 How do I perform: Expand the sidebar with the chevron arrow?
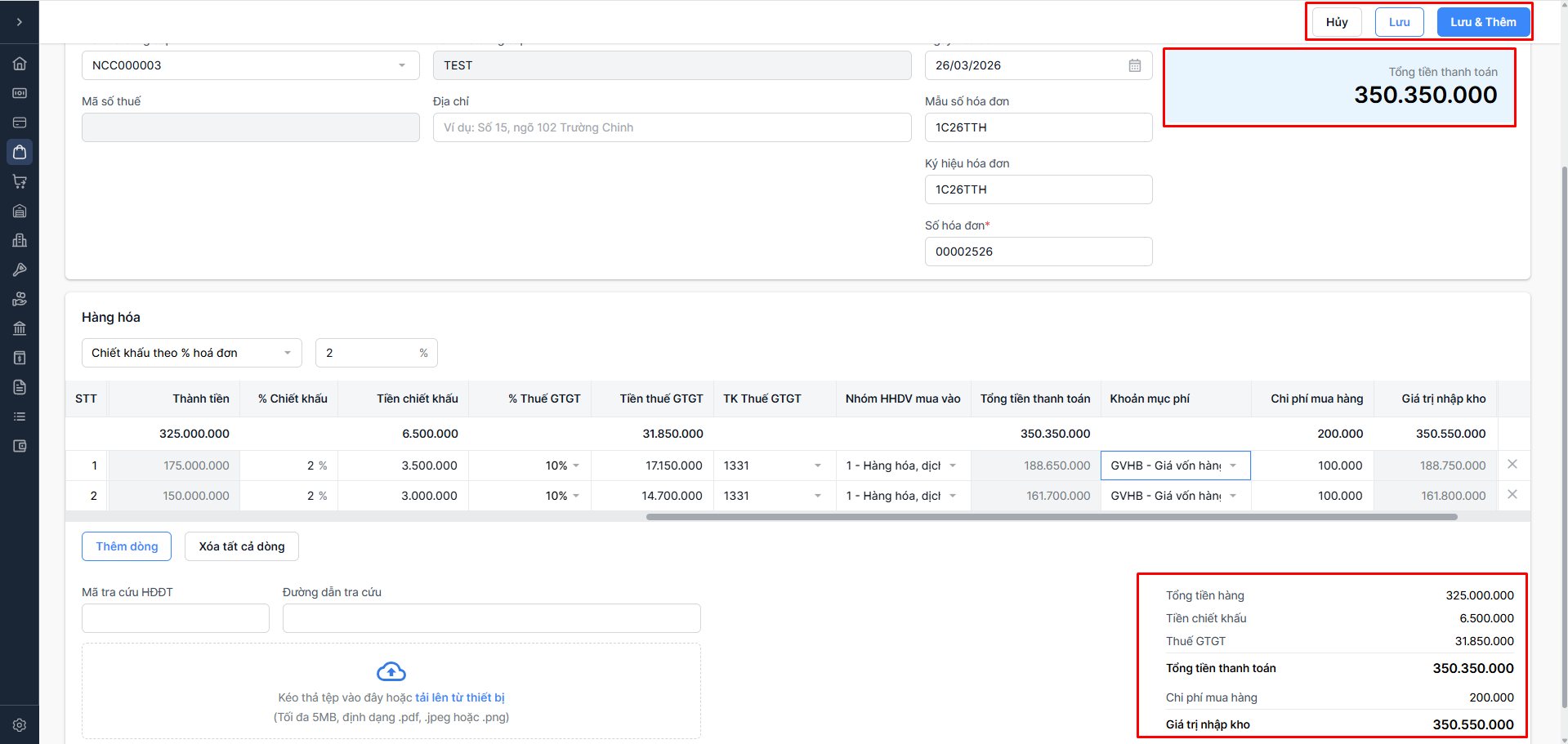20,22
